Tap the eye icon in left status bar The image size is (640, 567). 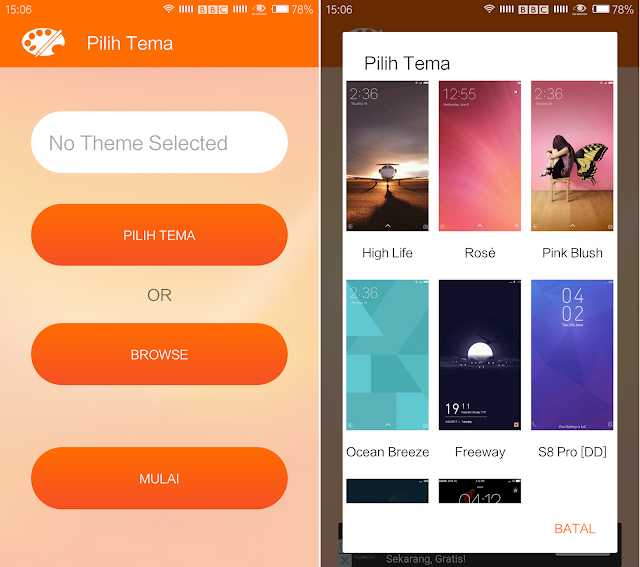tap(259, 9)
